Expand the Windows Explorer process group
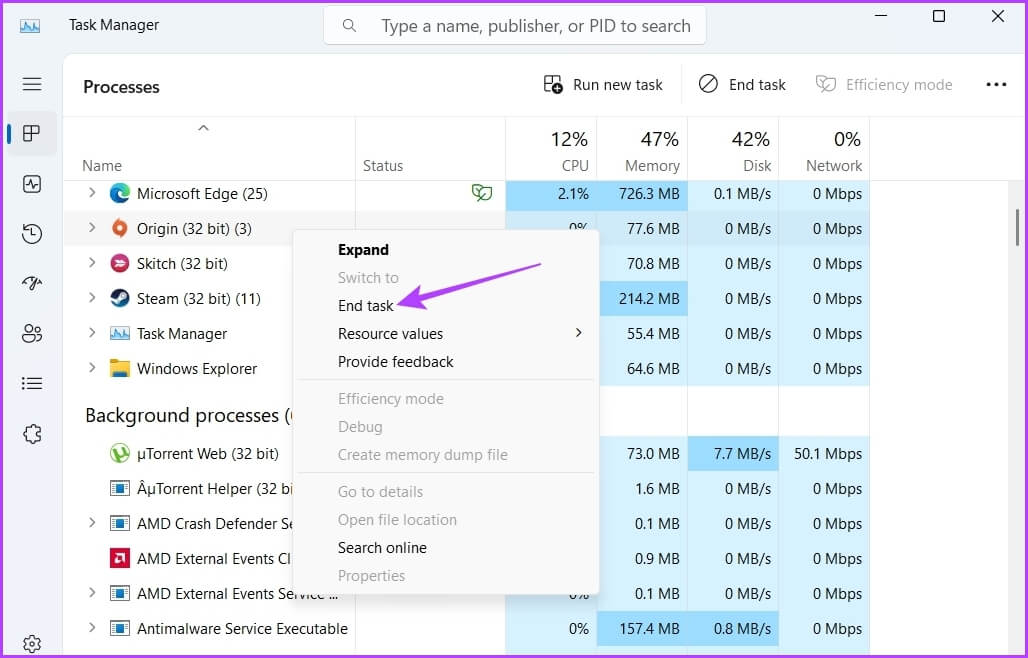The image size is (1028, 658). (x=92, y=368)
